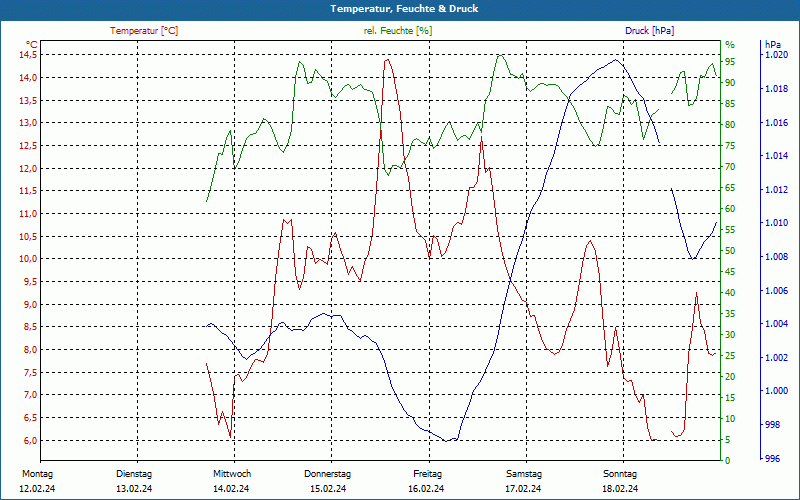Click the '75' humidity axis value
This screenshot has height=500, width=800.
[x=730, y=146]
